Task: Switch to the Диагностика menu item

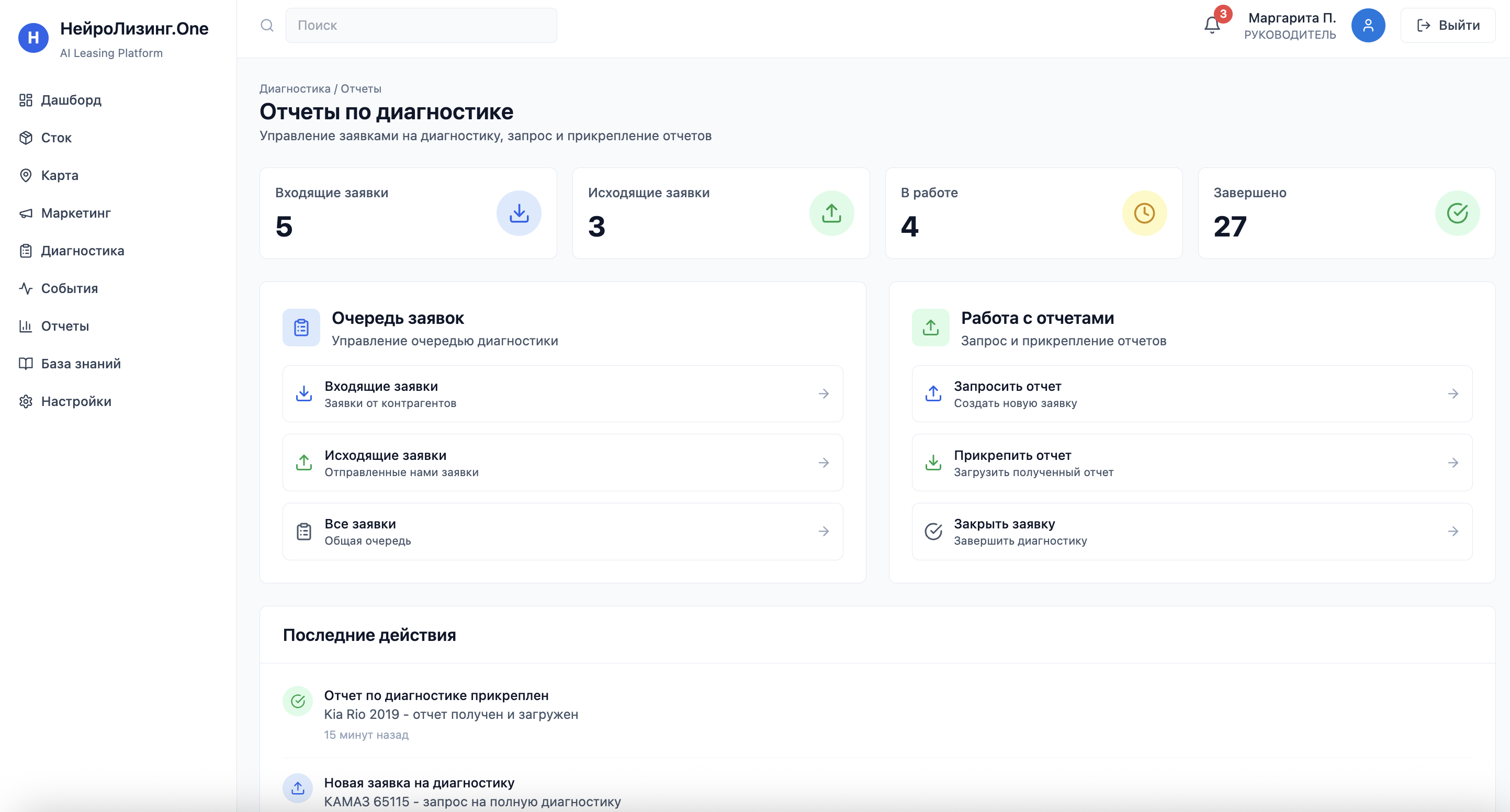Action: (82, 250)
